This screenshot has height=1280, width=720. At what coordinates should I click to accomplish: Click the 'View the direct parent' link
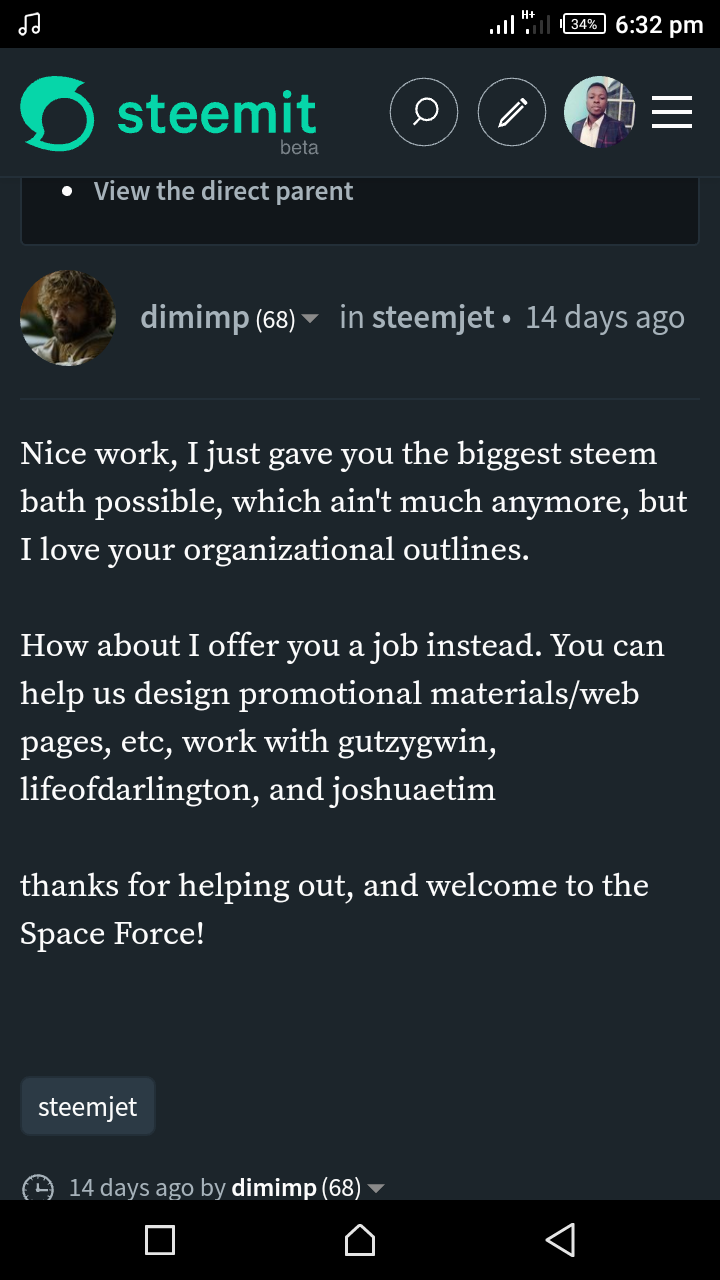click(x=223, y=191)
